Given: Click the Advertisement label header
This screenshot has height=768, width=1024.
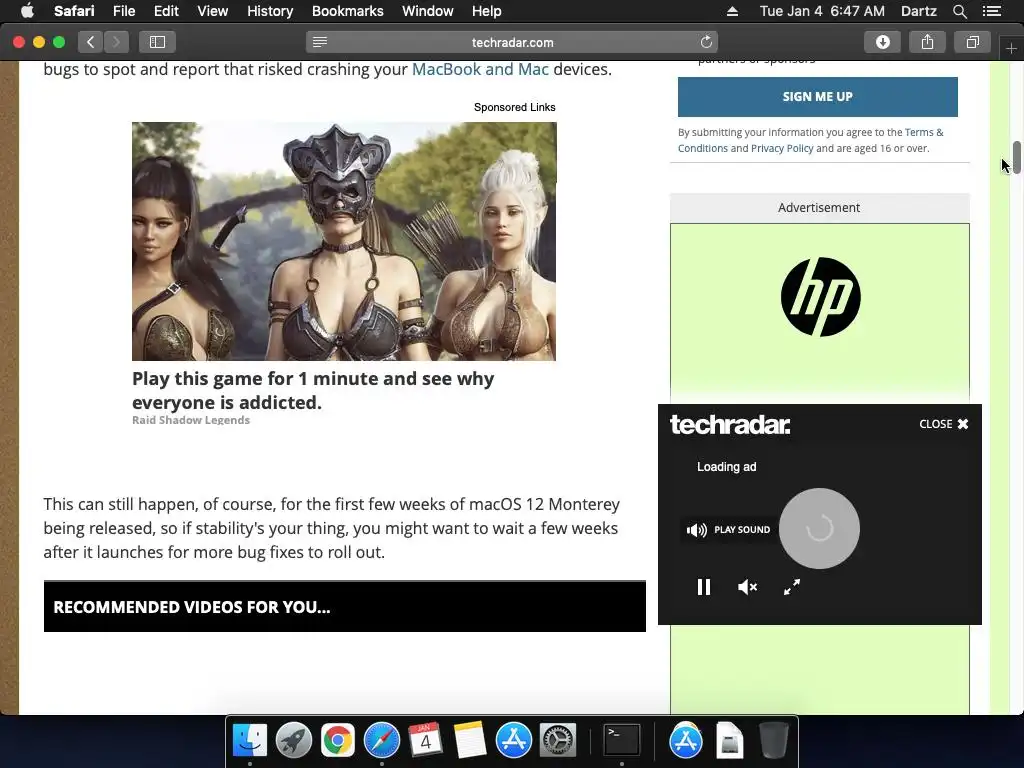Looking at the screenshot, I should pyautogui.click(x=820, y=208).
